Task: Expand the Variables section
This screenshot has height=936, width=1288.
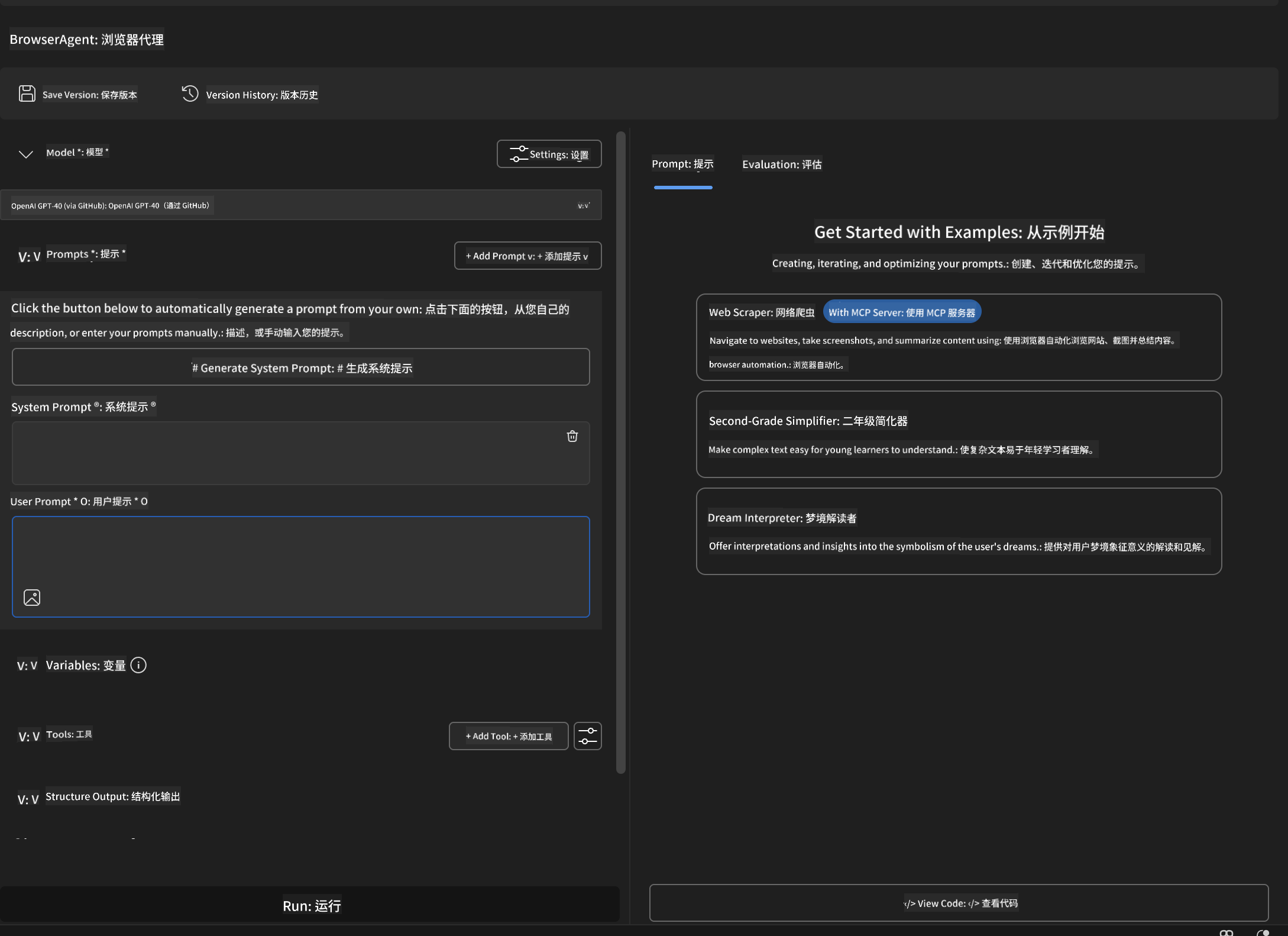Action: click(x=27, y=666)
